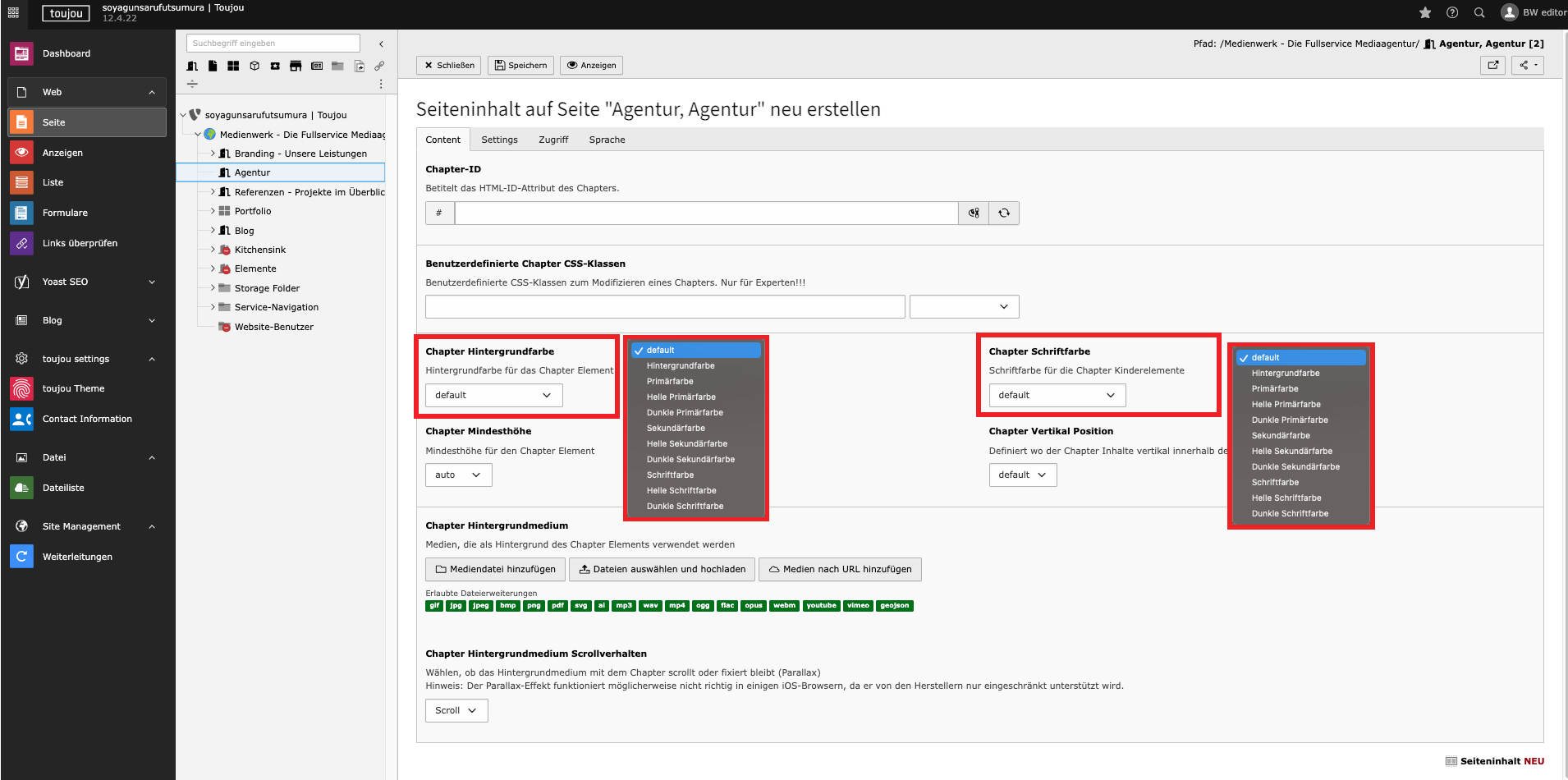Collapse the page tree panel with the chevron
Viewport: 1568px width, 780px height.
click(x=381, y=44)
